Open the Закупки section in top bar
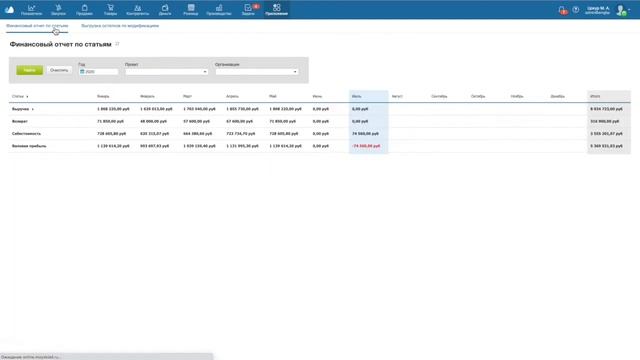 click(58, 10)
